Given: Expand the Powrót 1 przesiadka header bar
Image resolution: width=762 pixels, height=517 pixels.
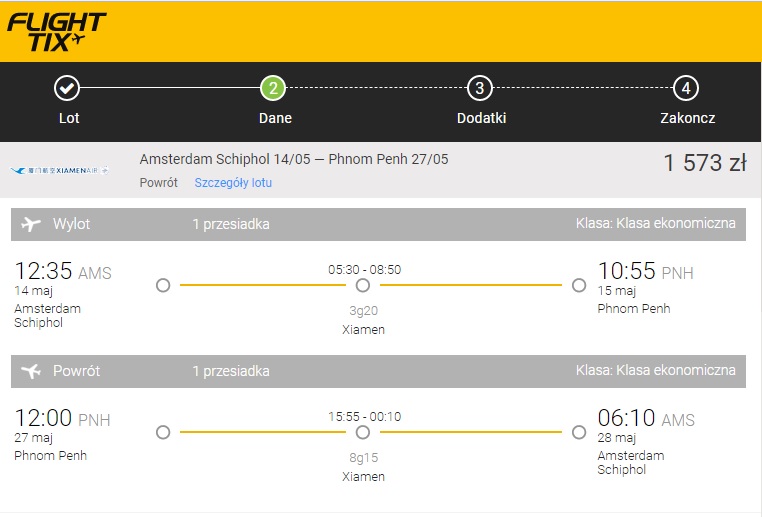Looking at the screenshot, I should click(378, 371).
